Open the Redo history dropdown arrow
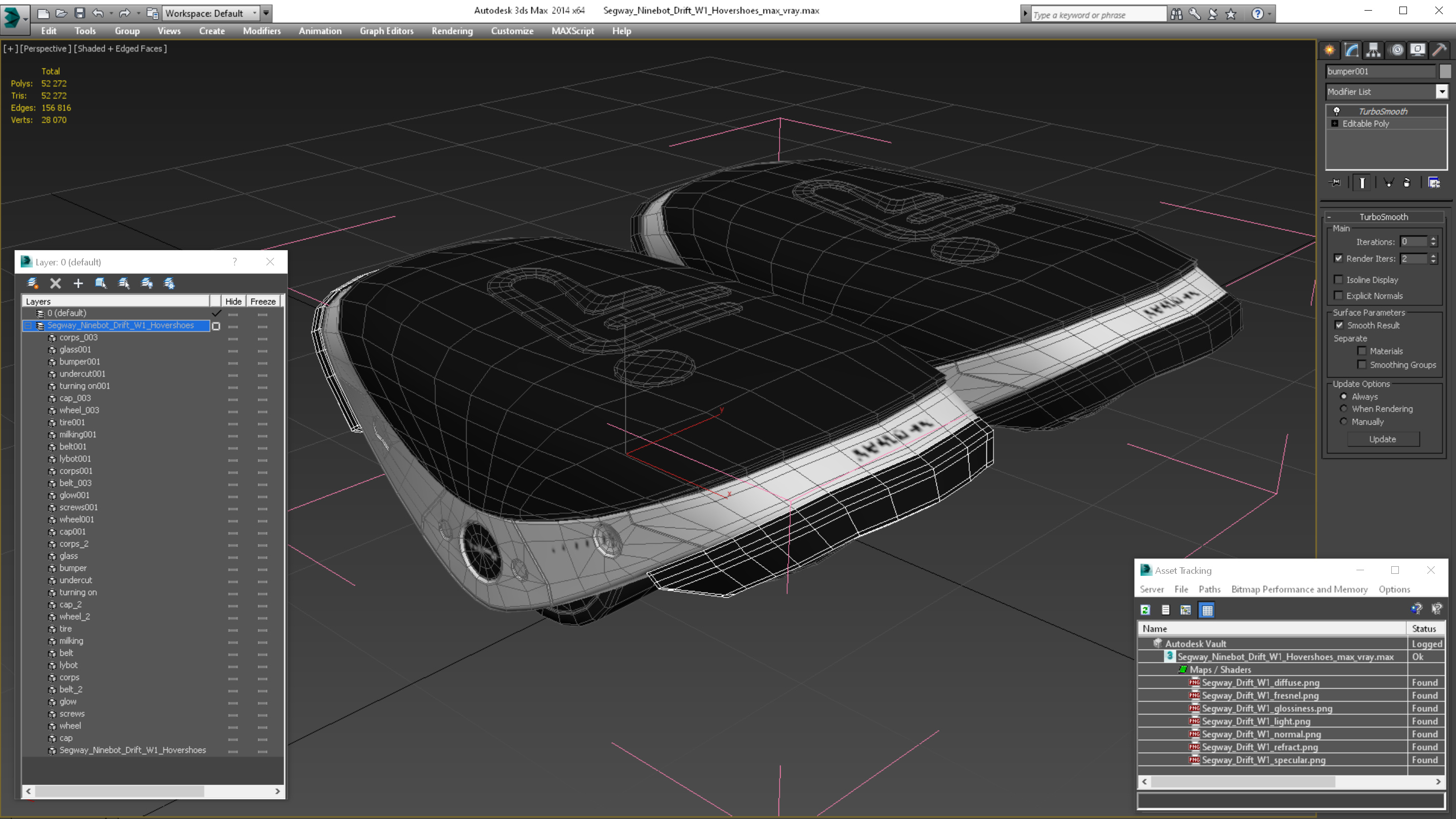The image size is (1456, 819). tap(138, 13)
